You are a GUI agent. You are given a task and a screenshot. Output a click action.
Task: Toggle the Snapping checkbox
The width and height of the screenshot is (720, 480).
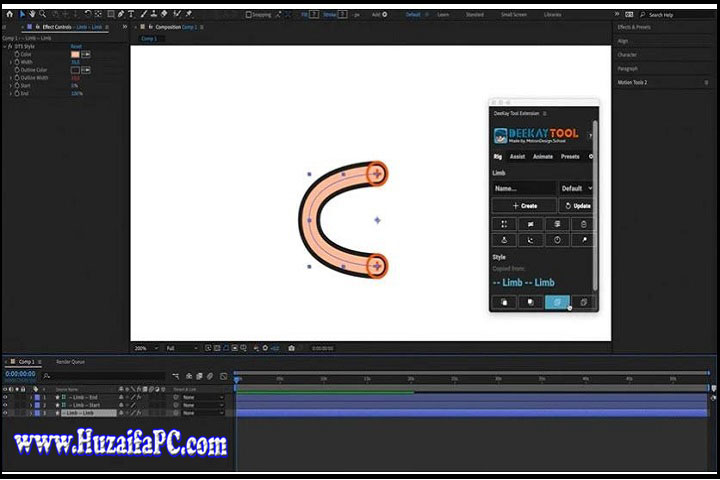pos(248,15)
